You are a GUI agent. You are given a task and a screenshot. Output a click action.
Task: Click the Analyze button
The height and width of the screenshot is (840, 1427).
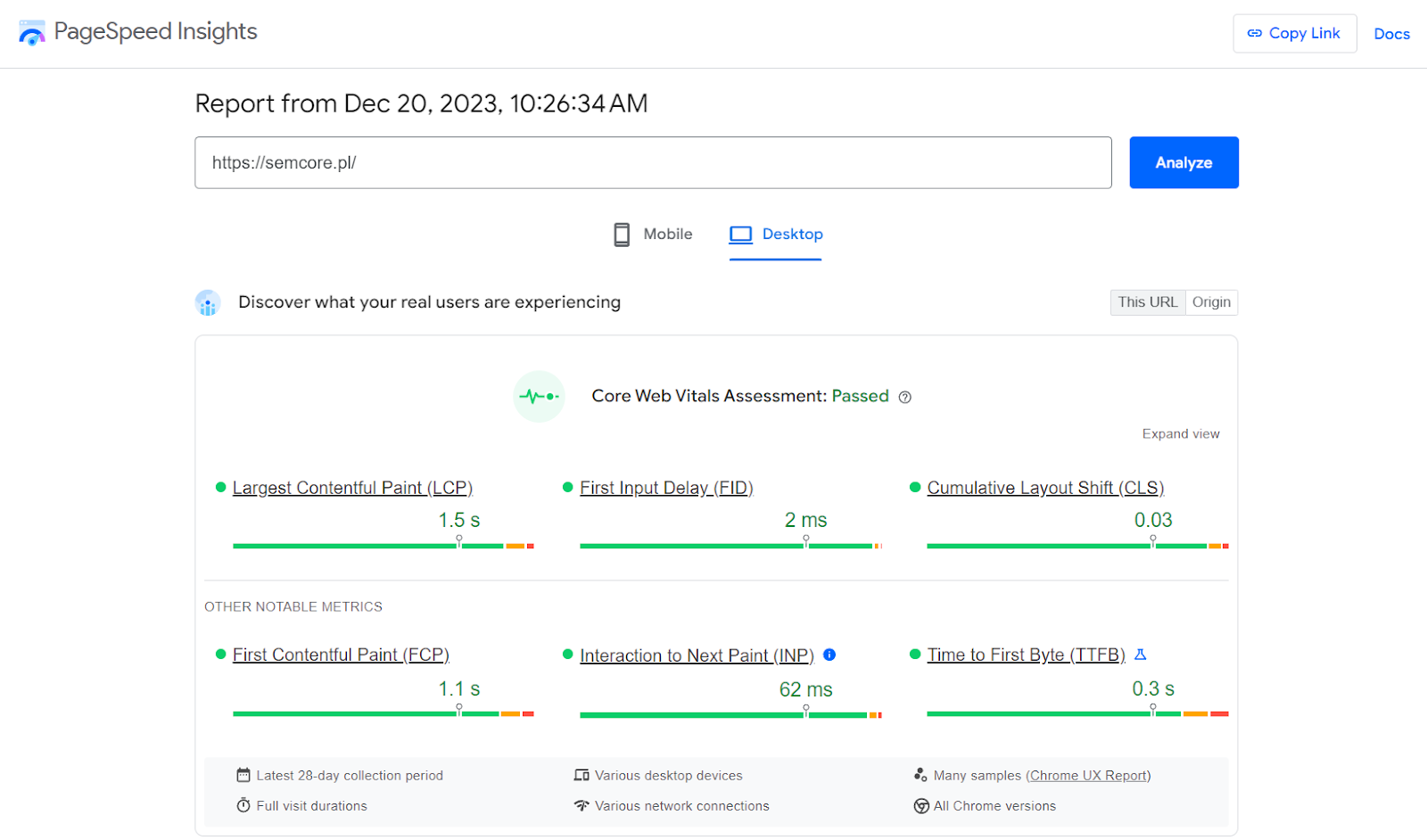[x=1184, y=162]
